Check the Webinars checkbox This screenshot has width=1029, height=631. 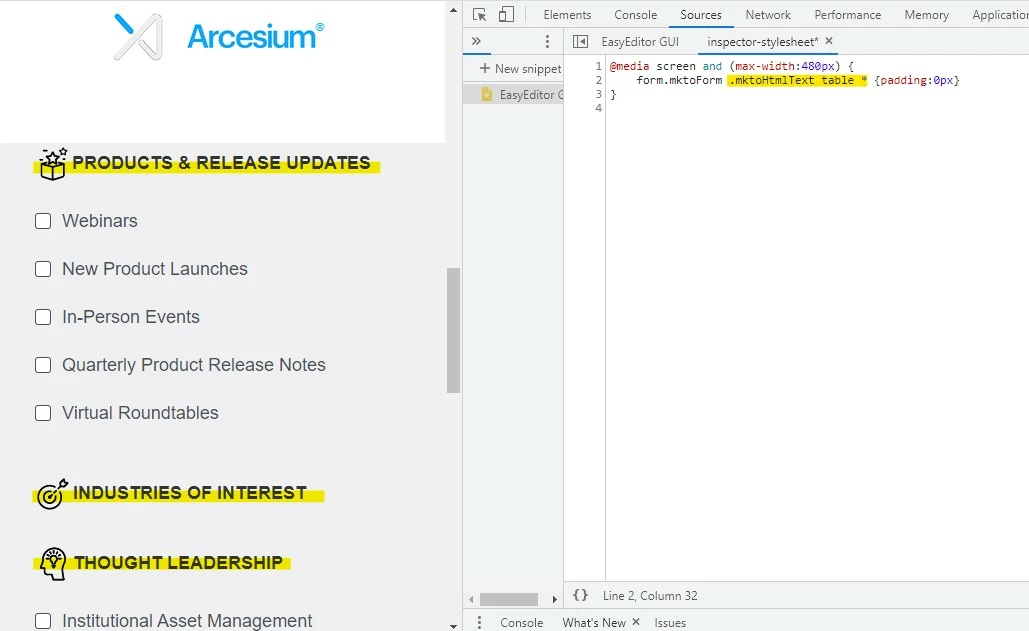tap(43, 221)
